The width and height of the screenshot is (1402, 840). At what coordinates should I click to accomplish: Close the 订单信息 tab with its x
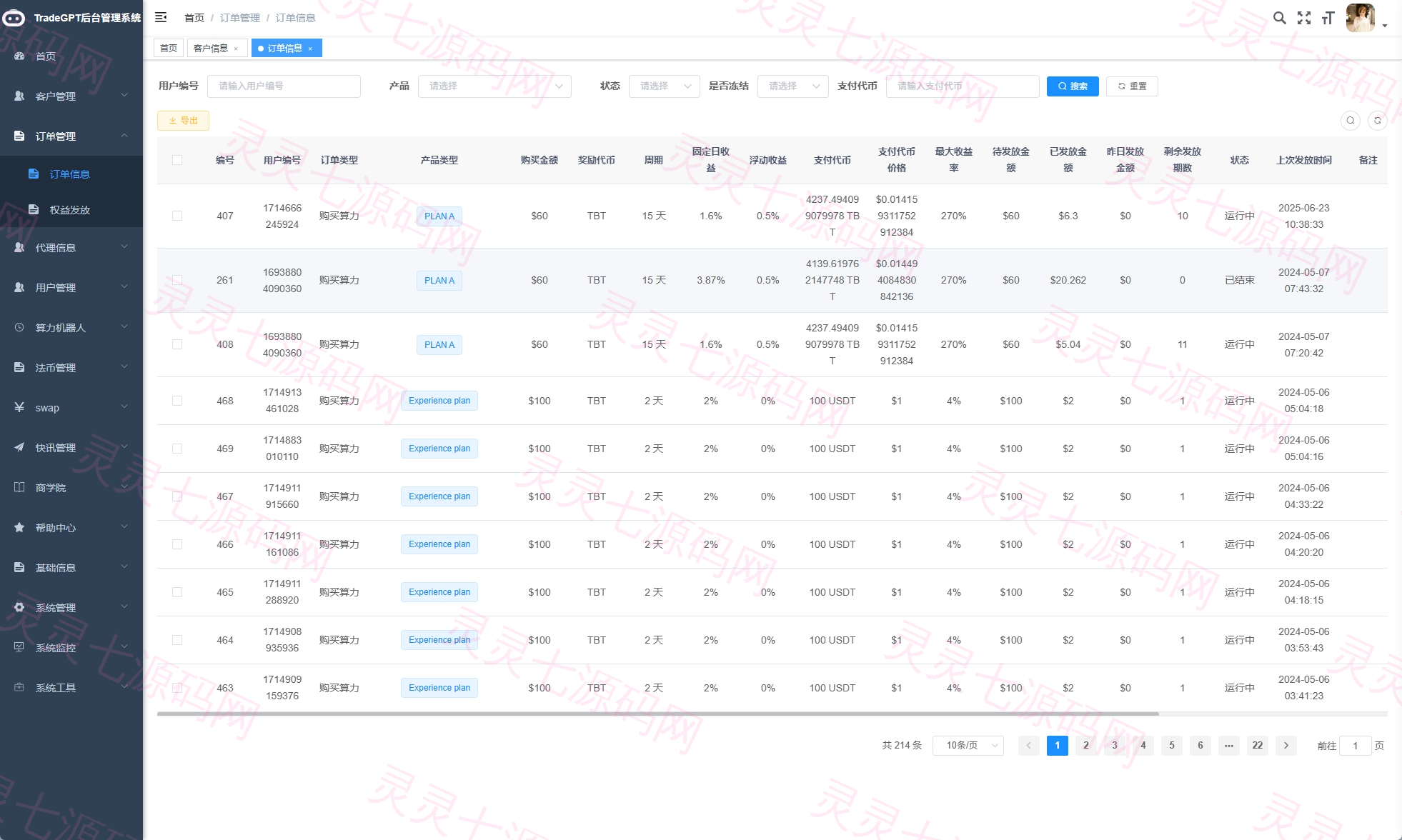point(310,49)
